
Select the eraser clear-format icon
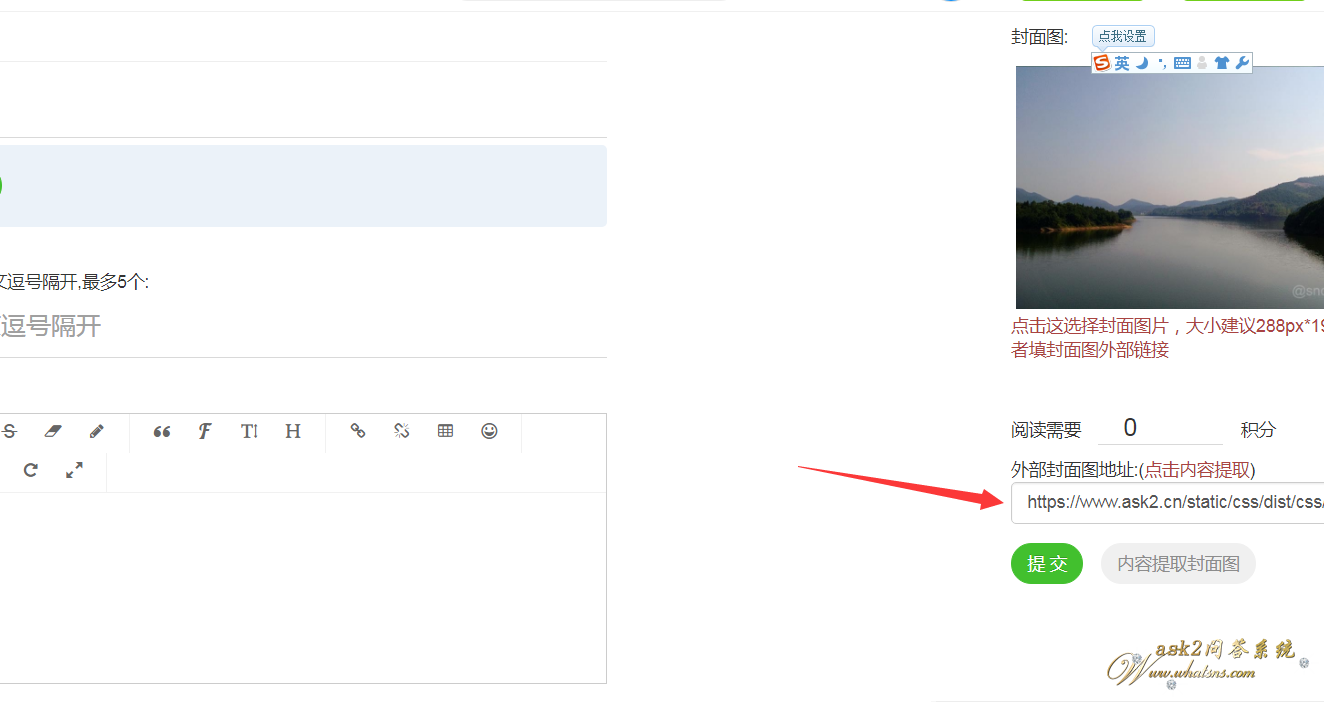(x=53, y=431)
